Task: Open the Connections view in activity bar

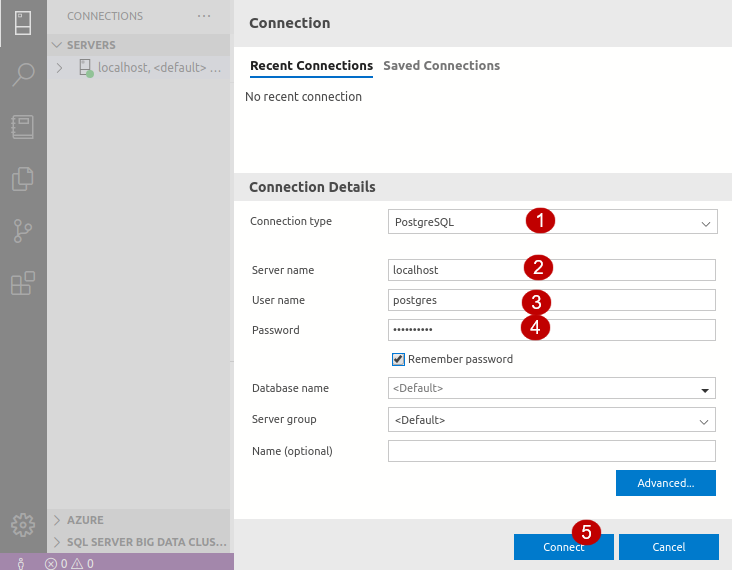Action: pos(23,23)
